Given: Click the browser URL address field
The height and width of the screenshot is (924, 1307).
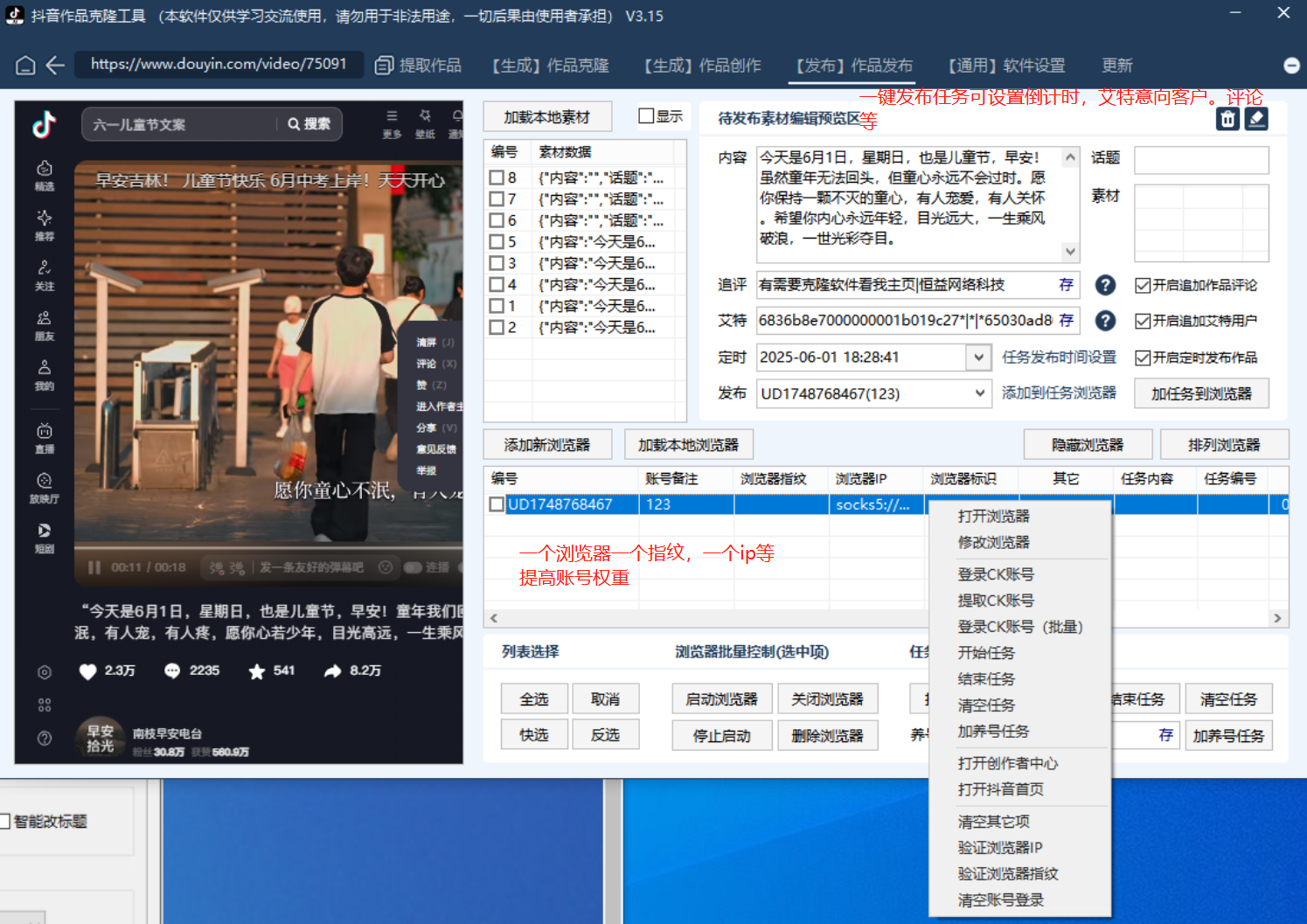Looking at the screenshot, I should (219, 64).
